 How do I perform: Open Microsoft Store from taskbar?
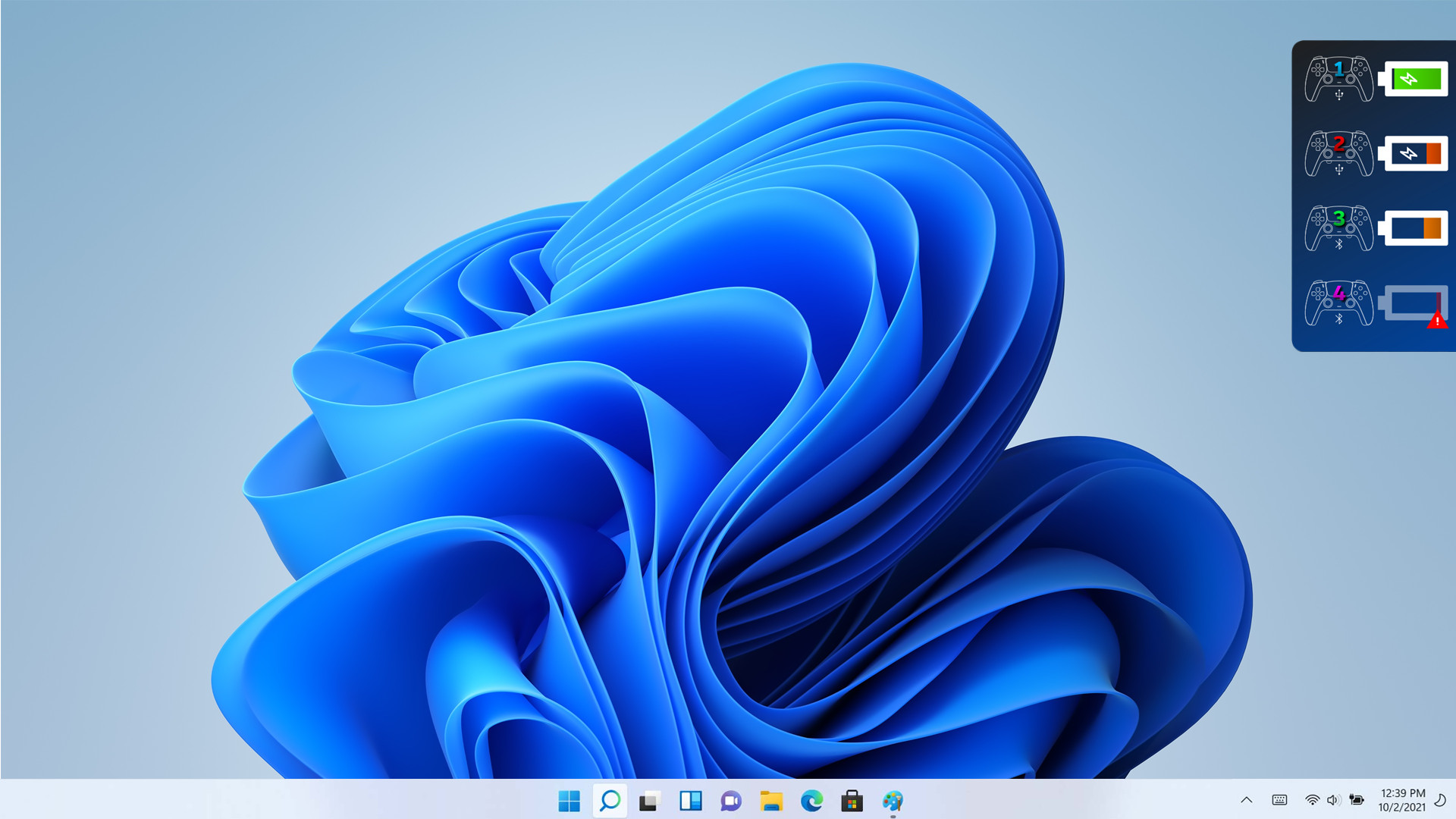click(852, 801)
